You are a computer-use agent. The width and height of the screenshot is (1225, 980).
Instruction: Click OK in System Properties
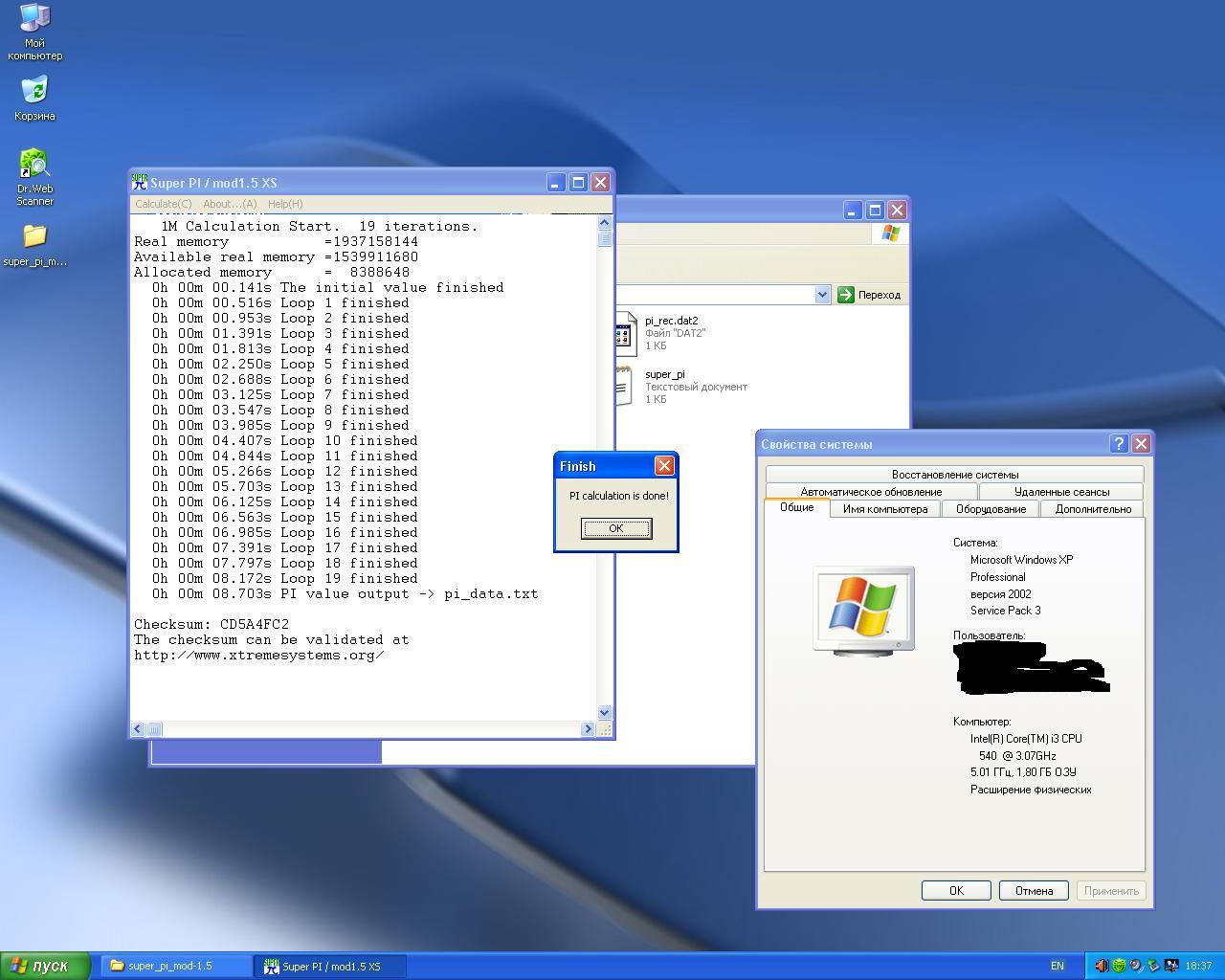[x=956, y=891]
